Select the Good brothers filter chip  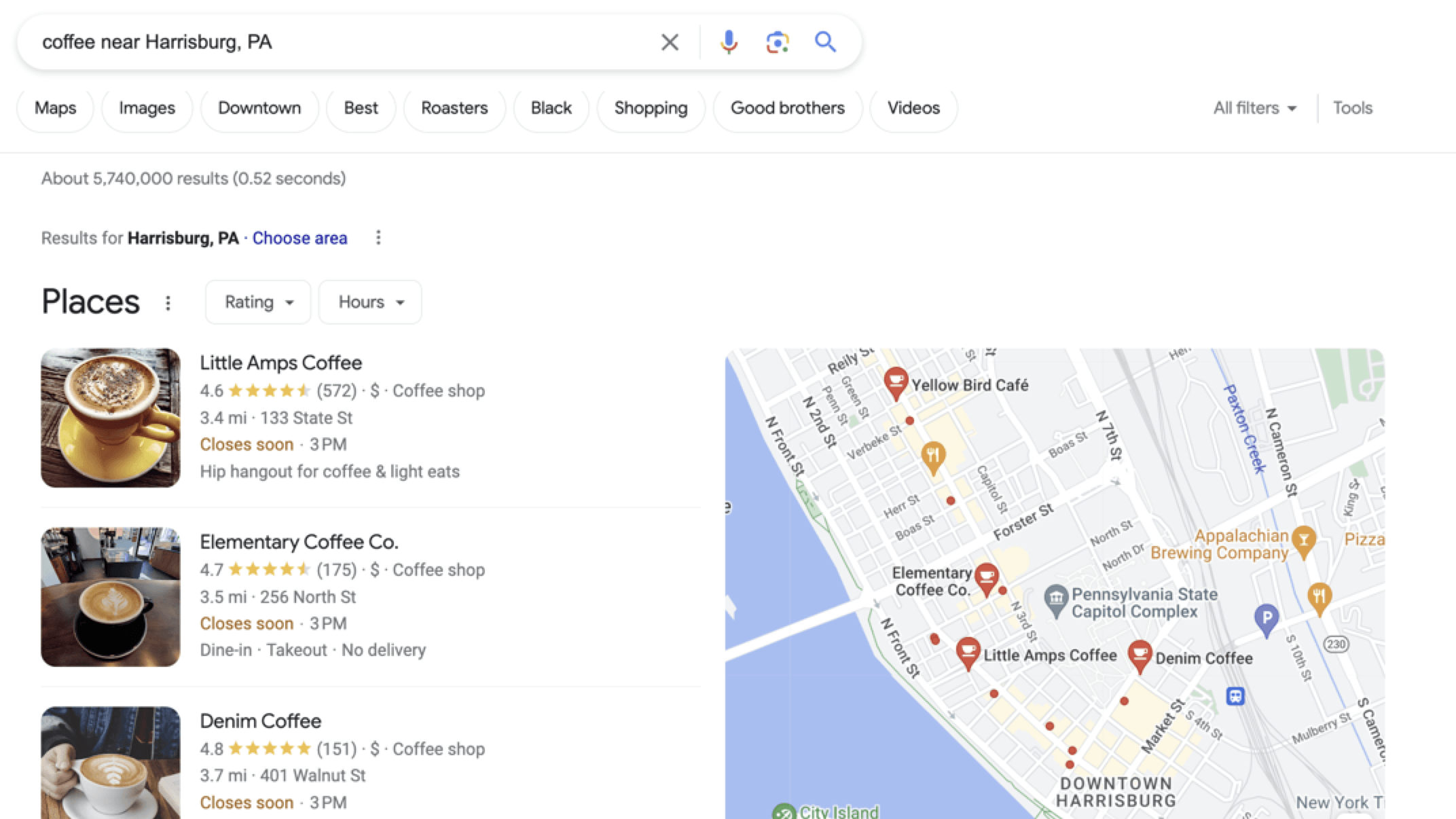click(788, 108)
